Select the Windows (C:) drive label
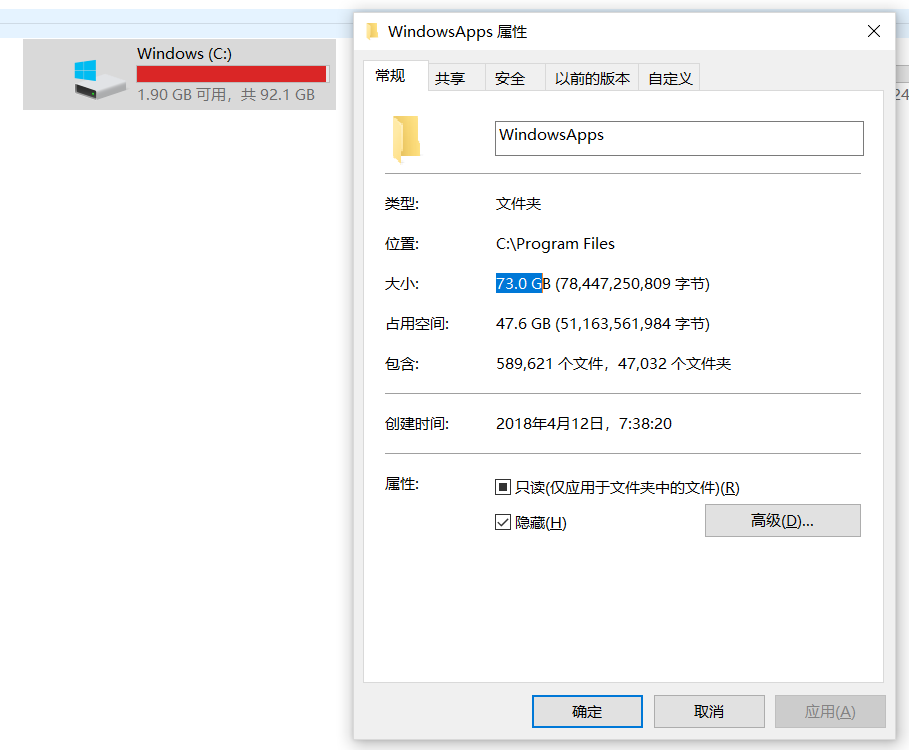The width and height of the screenshot is (909, 750). 184,54
